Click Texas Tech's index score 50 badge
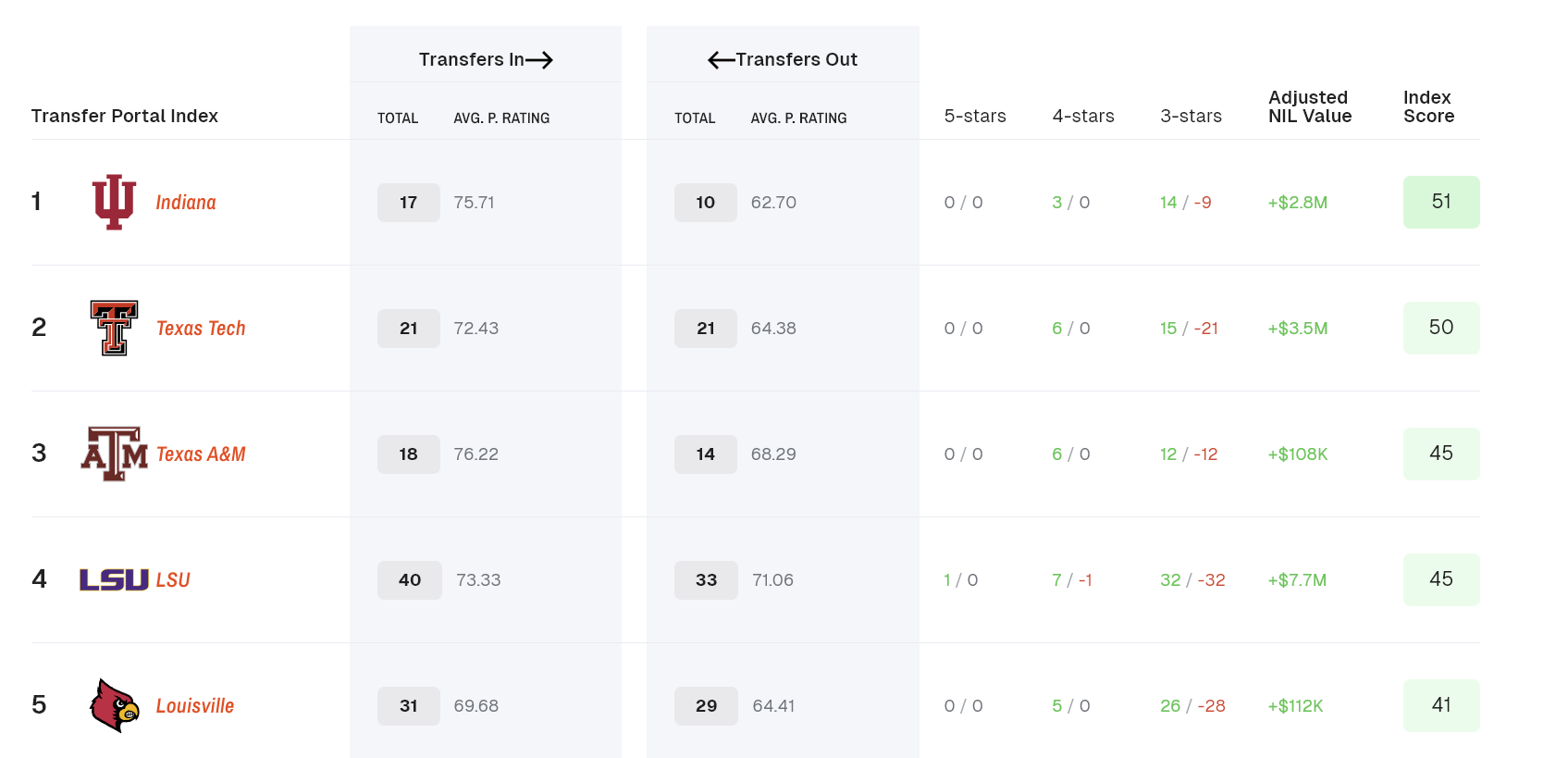The width and height of the screenshot is (1568, 758). click(1440, 328)
